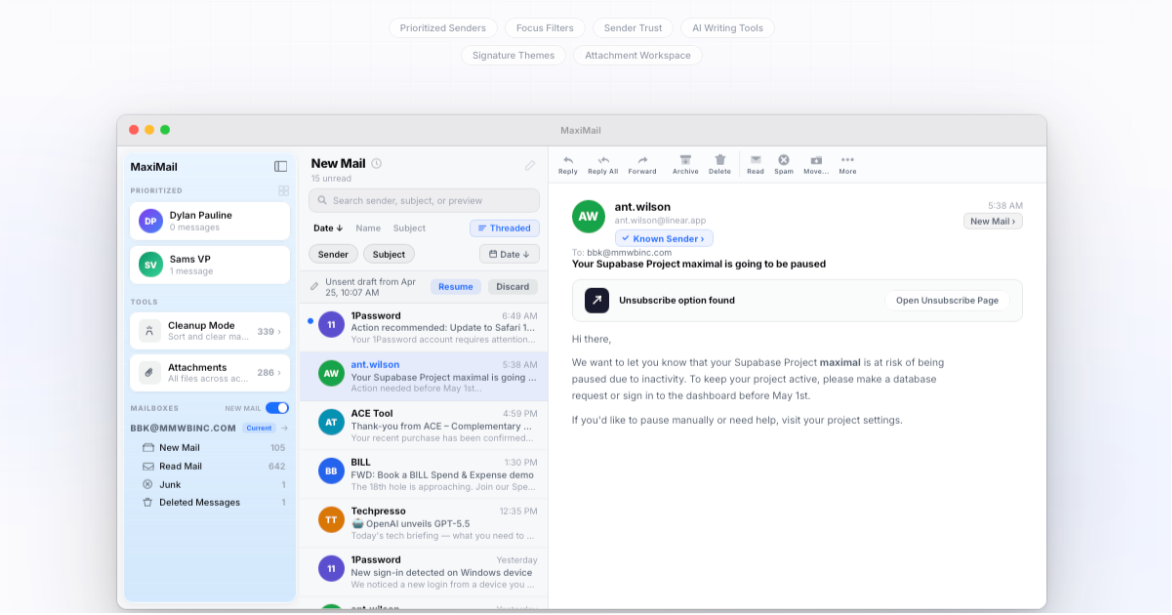Click the Cleanup Mode broom icon

(149, 331)
